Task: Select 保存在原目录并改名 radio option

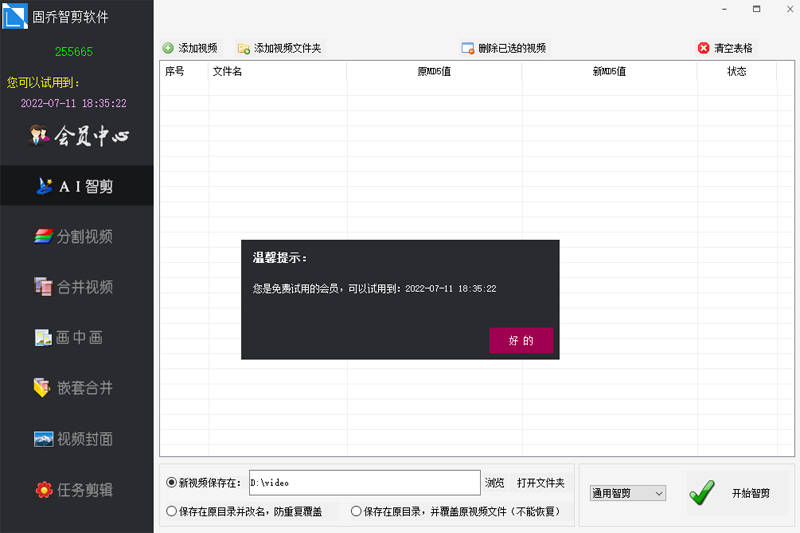Action: click(x=171, y=511)
